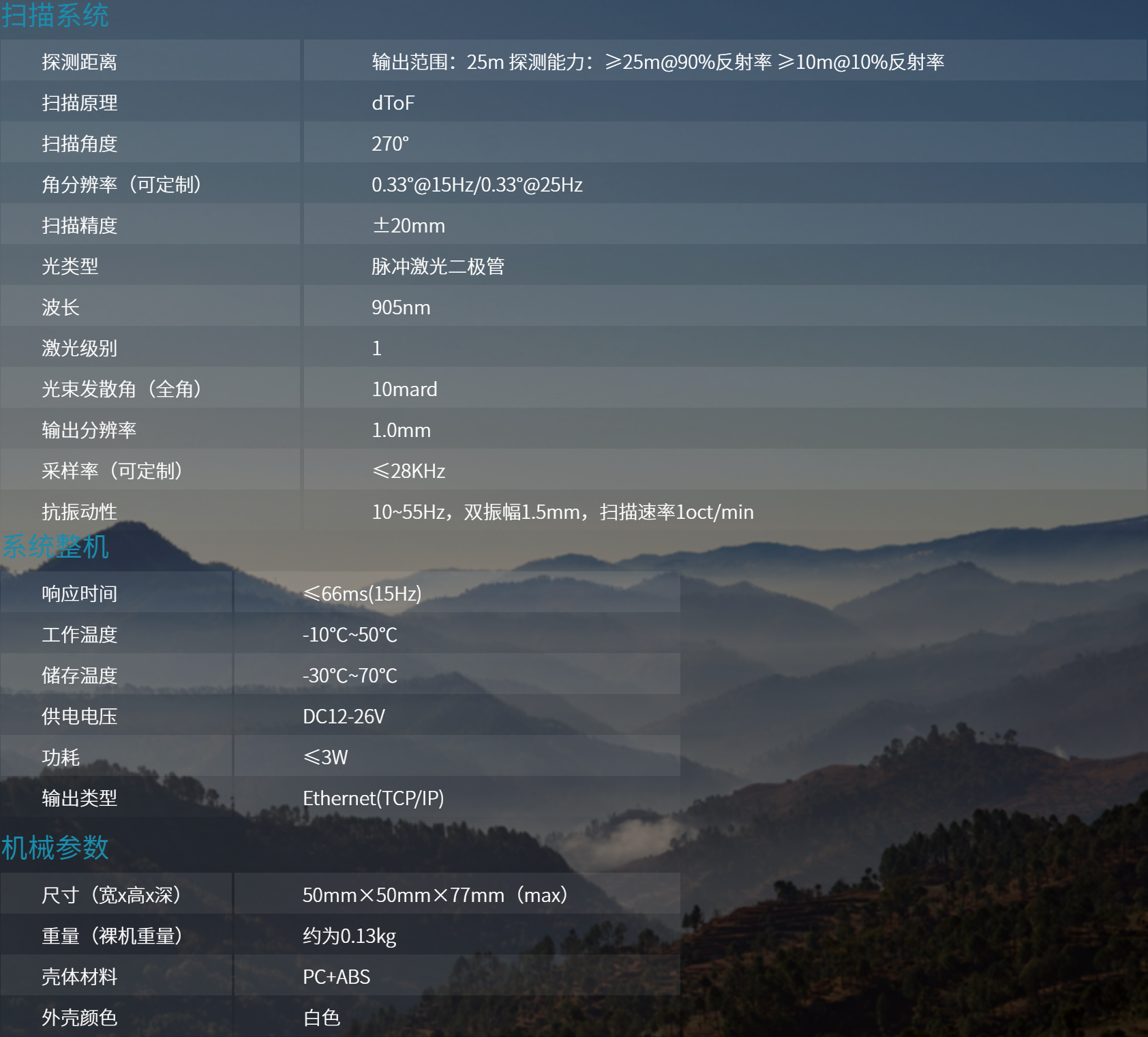Click the 脉冲激光二极管 light type value
The height and width of the screenshot is (1037, 1148).
pyautogui.click(x=438, y=267)
